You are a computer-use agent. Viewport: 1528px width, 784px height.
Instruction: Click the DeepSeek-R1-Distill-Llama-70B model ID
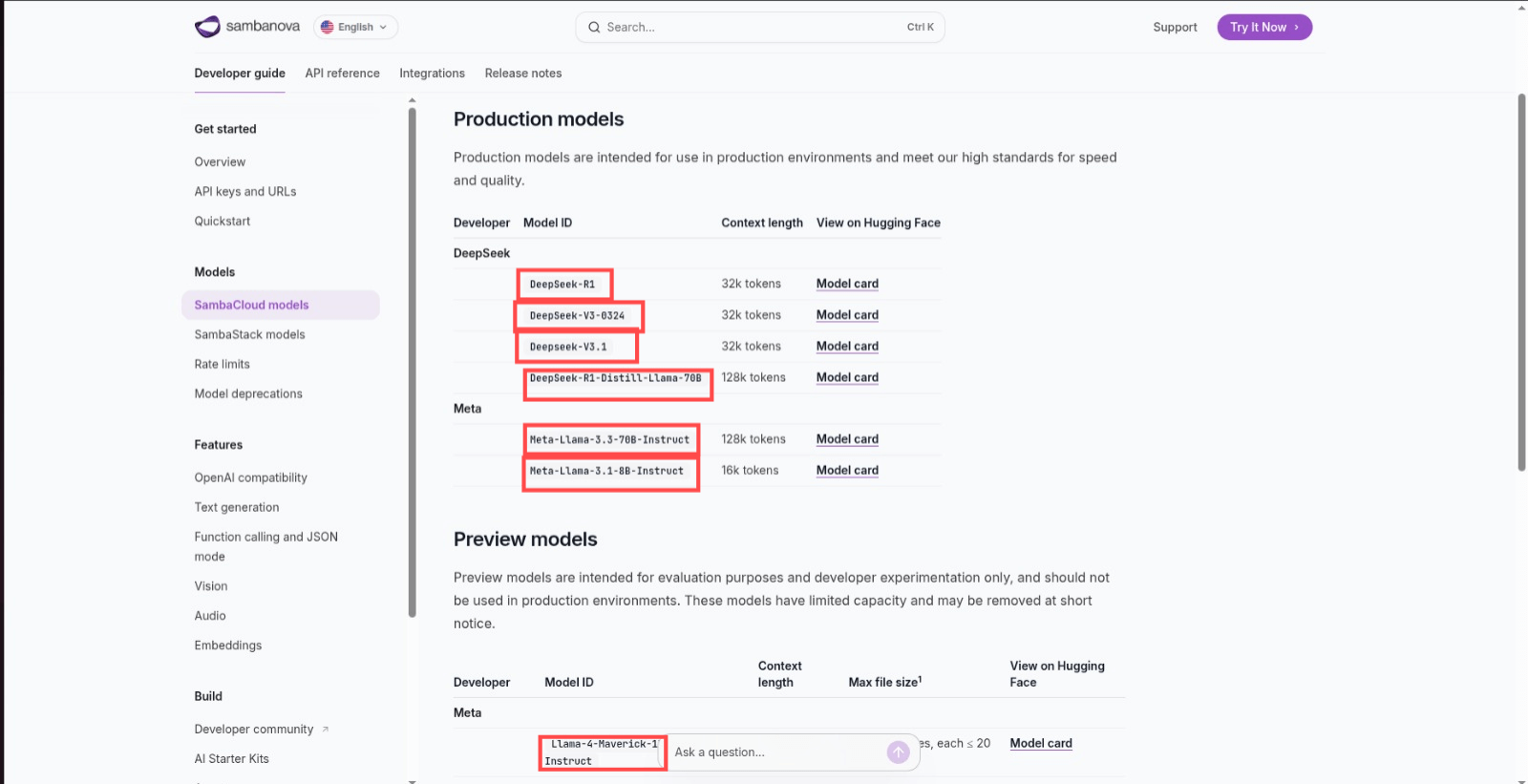point(616,379)
